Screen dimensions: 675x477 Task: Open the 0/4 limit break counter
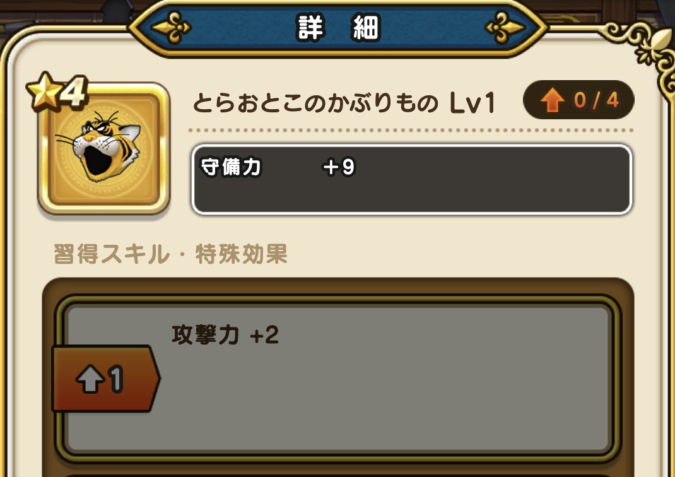point(578,100)
